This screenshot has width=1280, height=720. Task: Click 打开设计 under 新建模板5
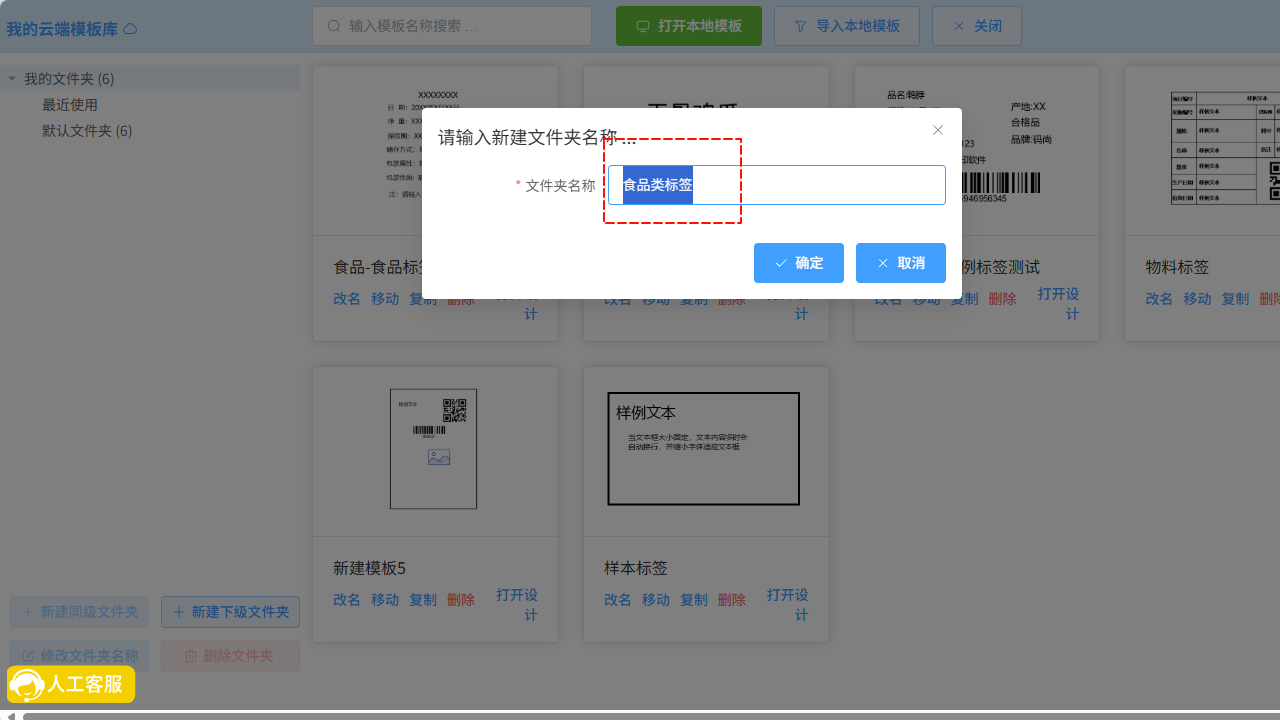[x=517, y=604]
